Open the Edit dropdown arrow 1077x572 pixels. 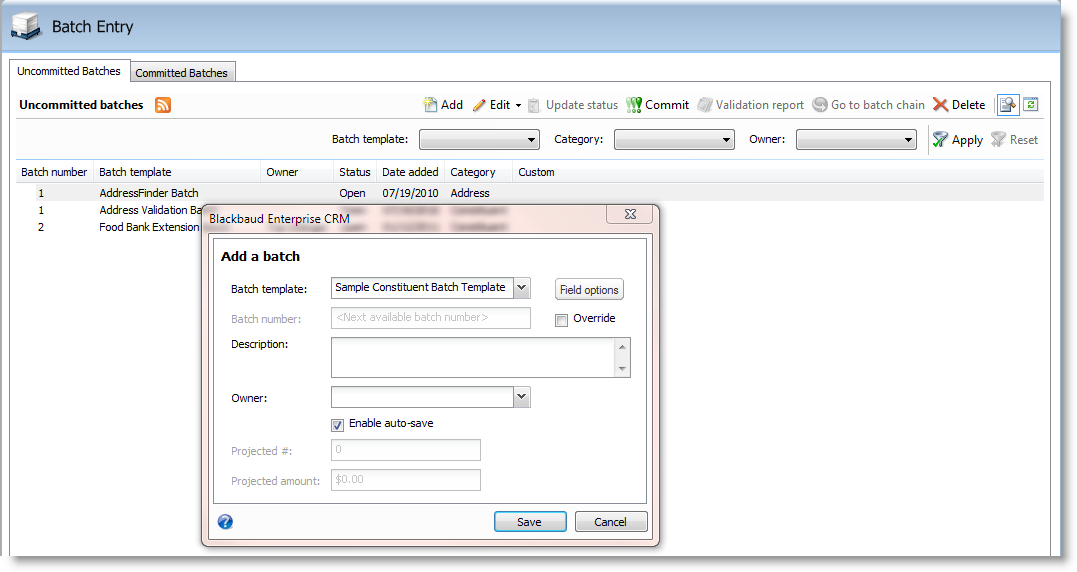(519, 106)
